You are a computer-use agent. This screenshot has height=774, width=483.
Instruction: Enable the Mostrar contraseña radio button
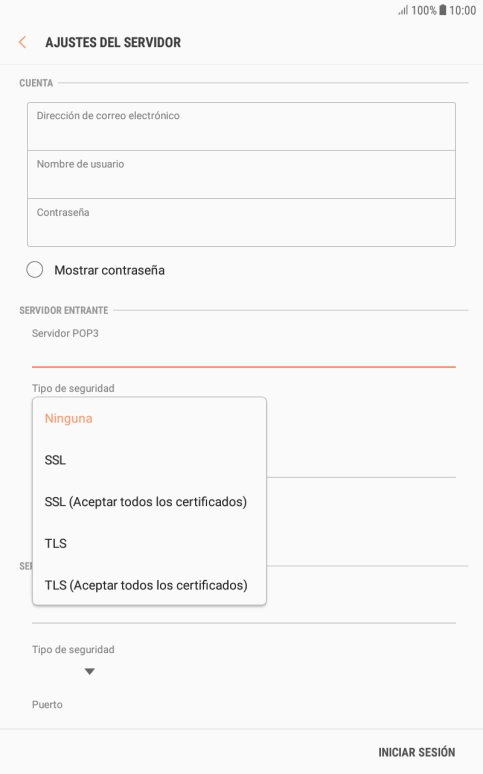point(35,270)
